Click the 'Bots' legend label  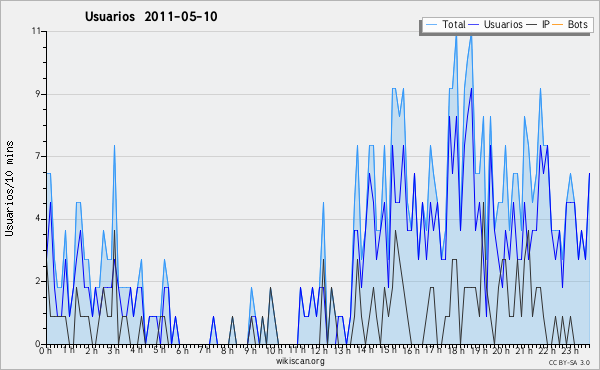[577, 24]
